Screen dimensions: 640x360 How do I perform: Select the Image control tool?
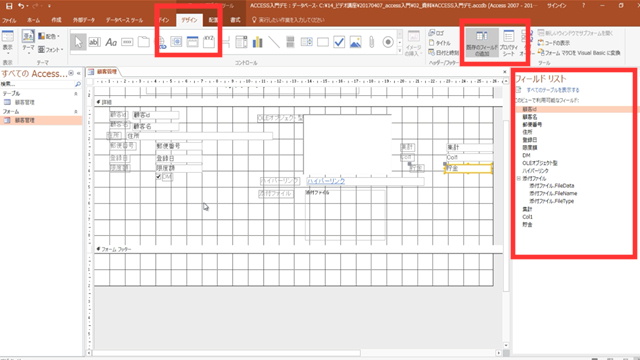(x=356, y=42)
